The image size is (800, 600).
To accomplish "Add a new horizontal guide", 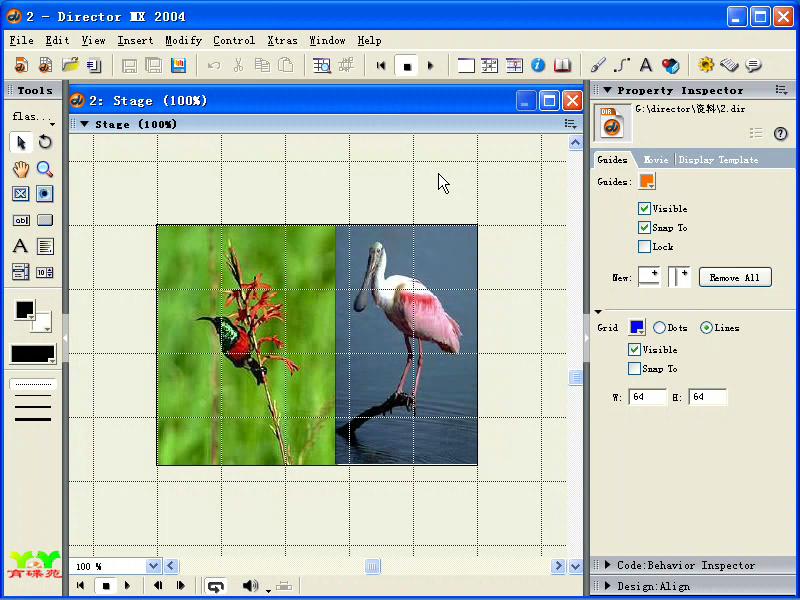I will pos(648,277).
